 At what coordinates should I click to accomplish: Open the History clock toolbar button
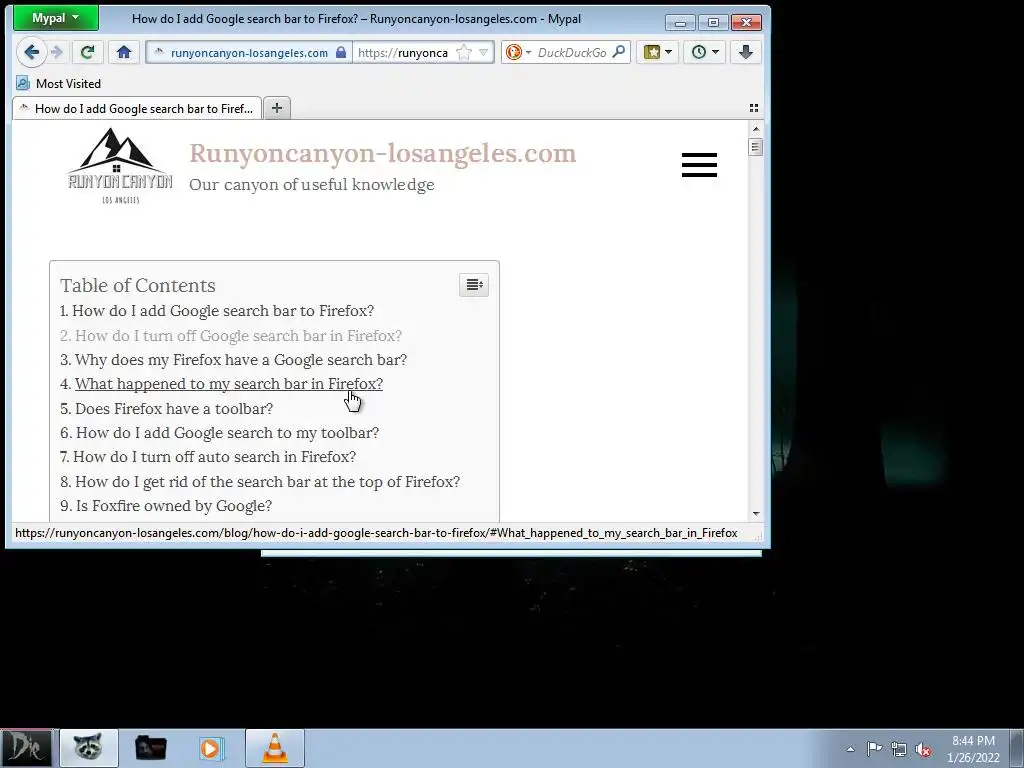coord(705,52)
